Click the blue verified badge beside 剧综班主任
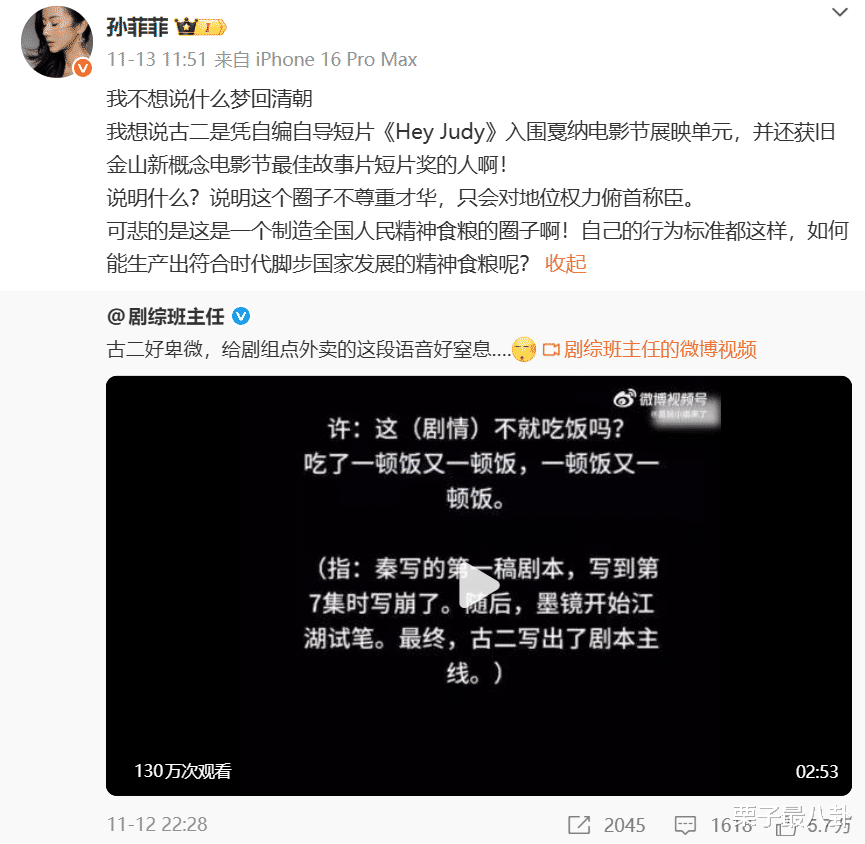 pyautogui.click(x=241, y=316)
